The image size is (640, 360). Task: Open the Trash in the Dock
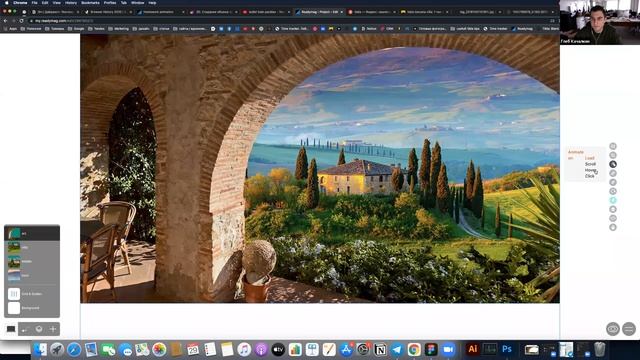click(600, 350)
